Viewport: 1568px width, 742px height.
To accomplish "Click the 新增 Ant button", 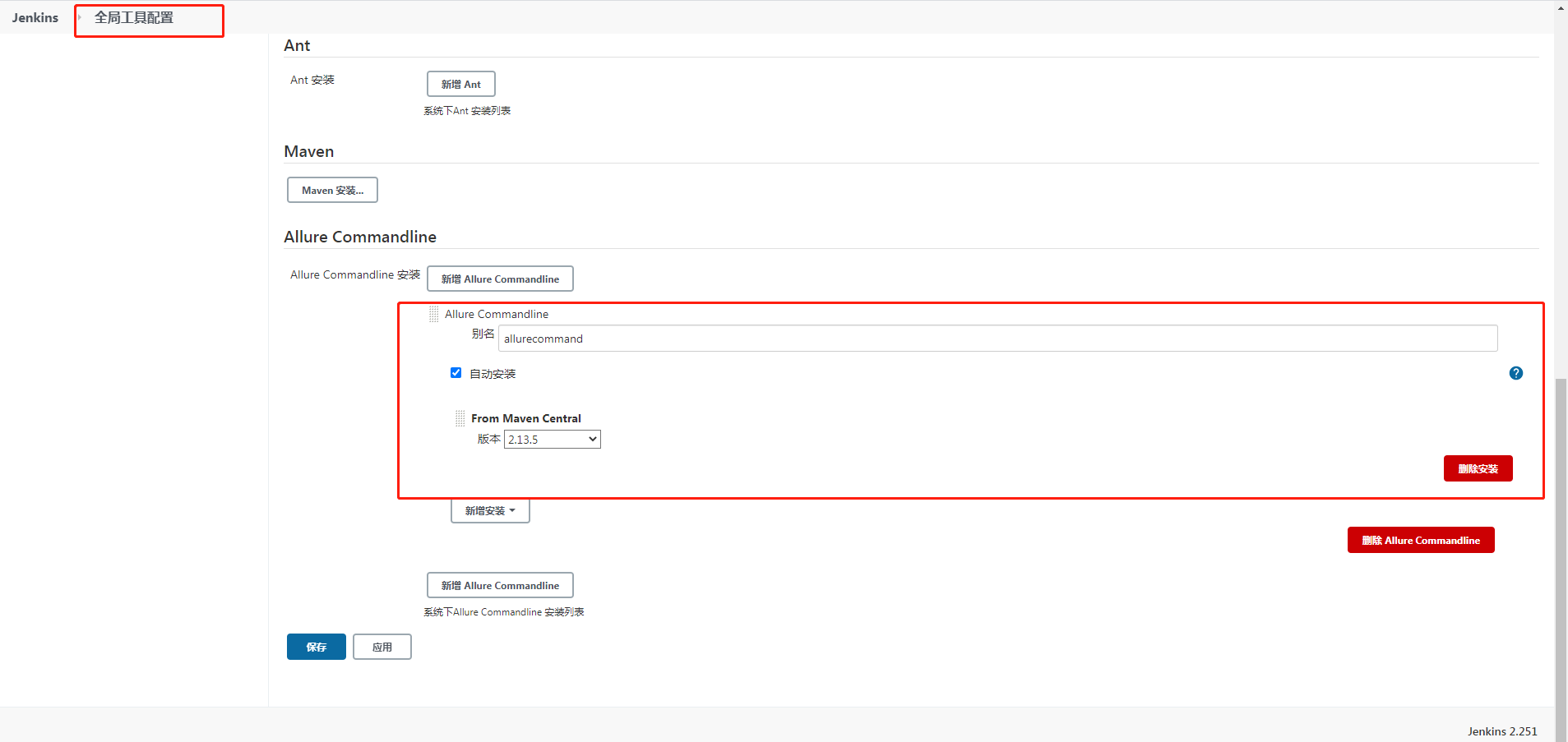I will point(461,84).
